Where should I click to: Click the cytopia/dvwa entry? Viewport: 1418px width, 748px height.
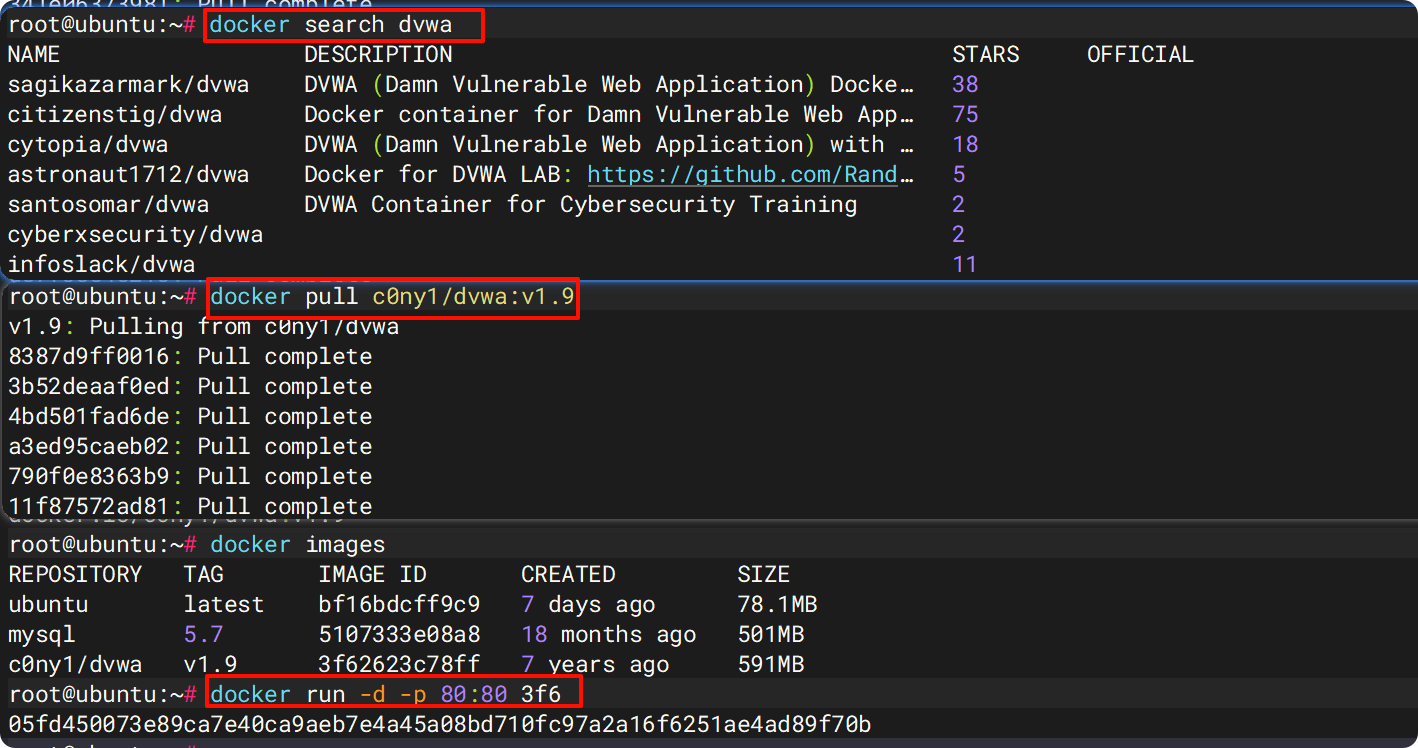coord(88,145)
